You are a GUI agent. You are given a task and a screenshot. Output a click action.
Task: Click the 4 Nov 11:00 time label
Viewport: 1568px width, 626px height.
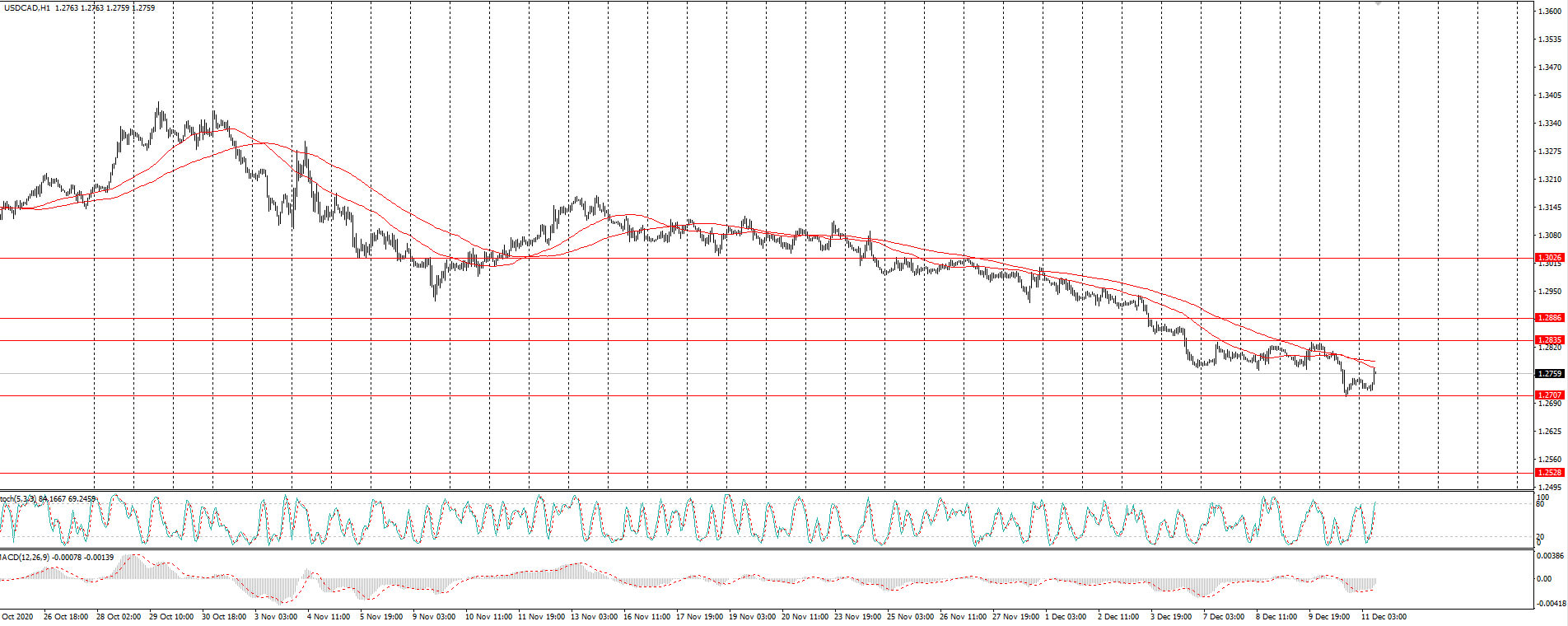coord(329,617)
